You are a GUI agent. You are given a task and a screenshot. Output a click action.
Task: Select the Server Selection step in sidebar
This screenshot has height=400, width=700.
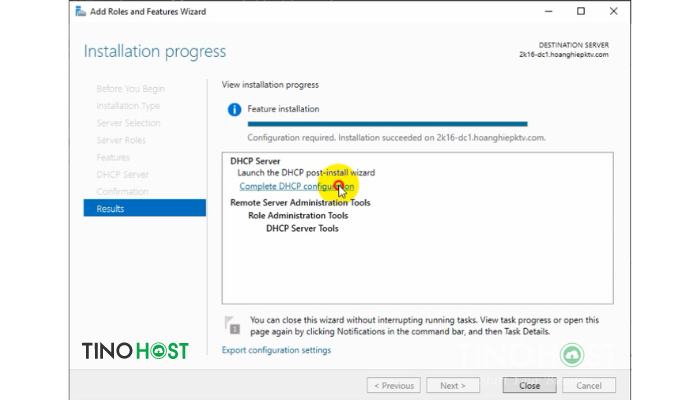pyautogui.click(x=128, y=123)
